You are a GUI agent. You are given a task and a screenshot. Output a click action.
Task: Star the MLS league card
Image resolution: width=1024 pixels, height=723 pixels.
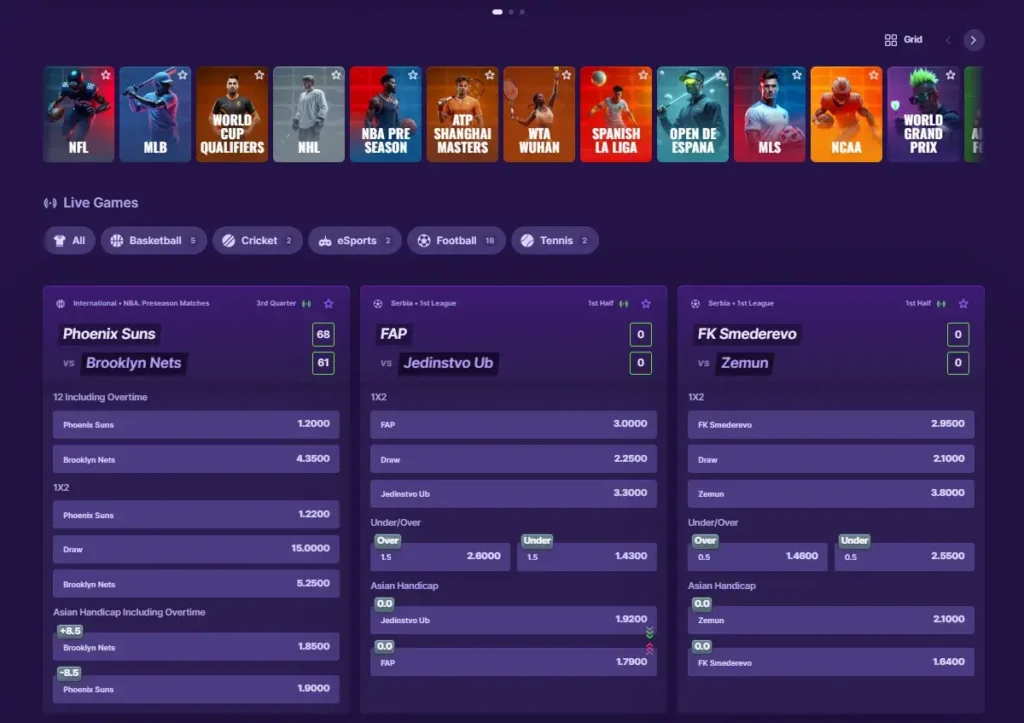[x=797, y=75]
